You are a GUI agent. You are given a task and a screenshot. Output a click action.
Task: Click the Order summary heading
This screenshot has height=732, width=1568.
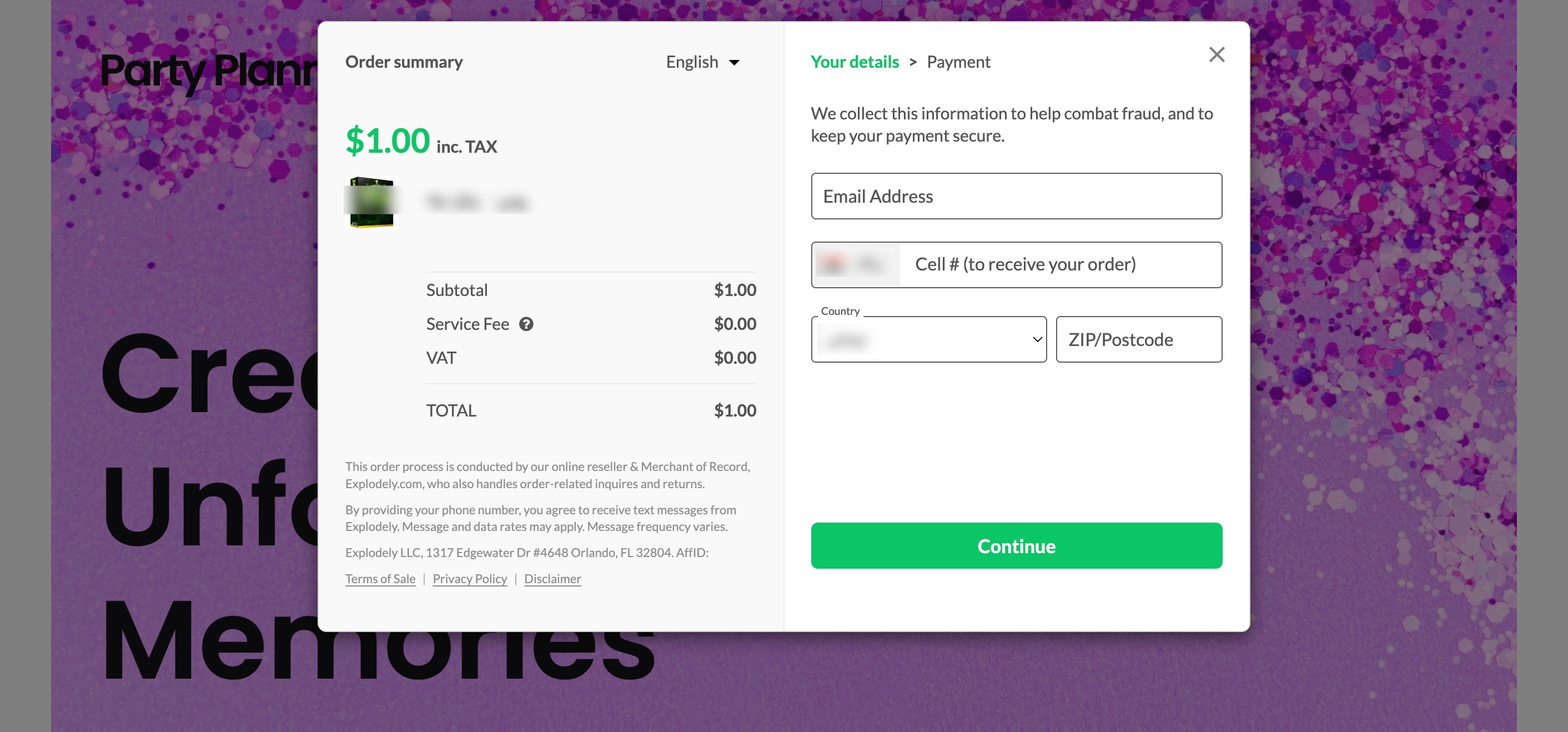tap(404, 62)
